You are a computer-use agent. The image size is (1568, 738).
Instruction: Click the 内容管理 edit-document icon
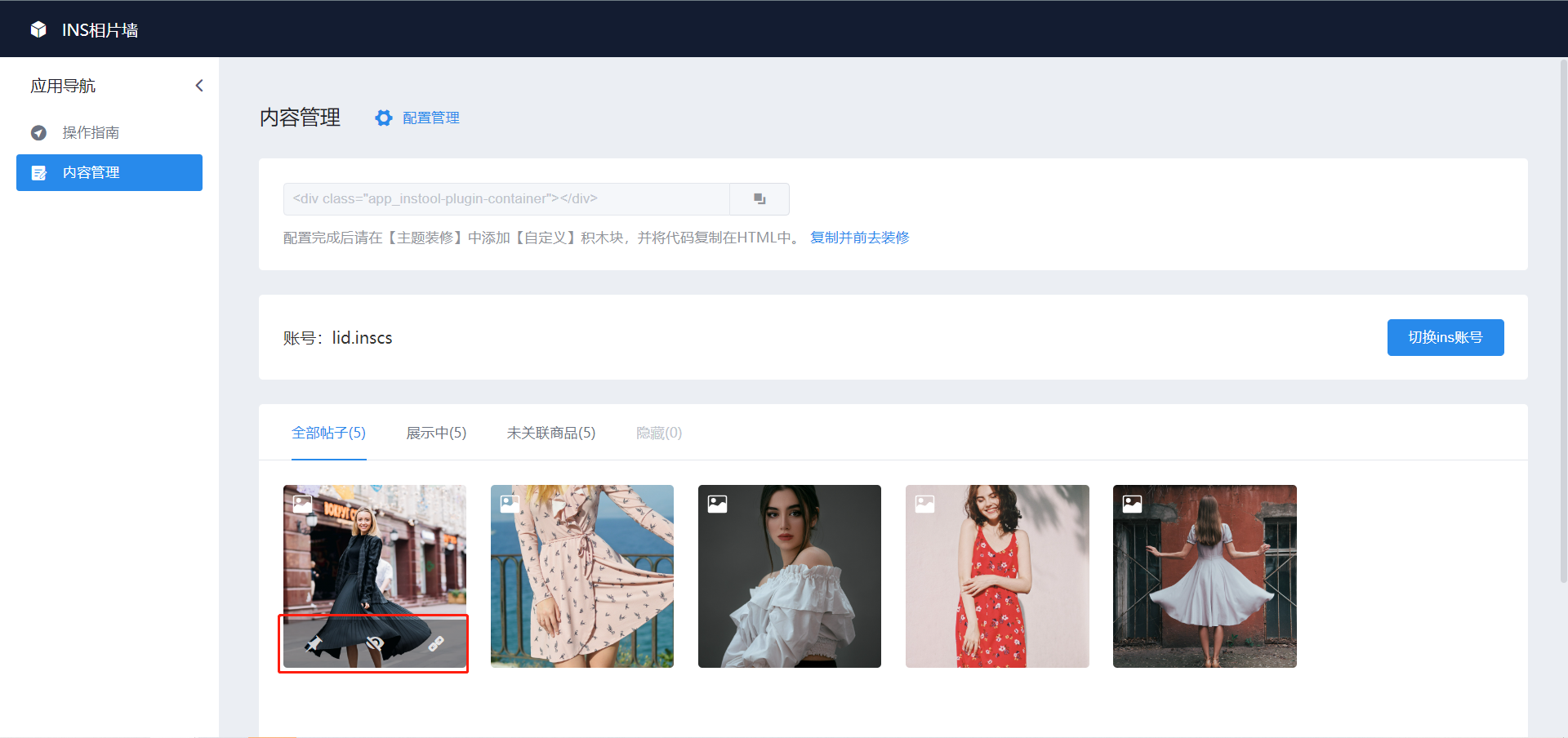pyautogui.click(x=38, y=172)
